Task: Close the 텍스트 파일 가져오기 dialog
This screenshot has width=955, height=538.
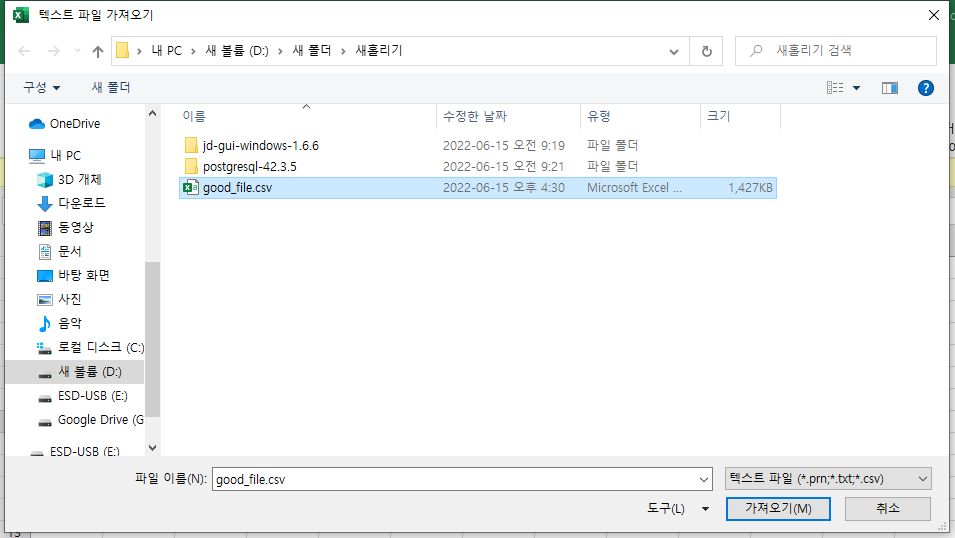Action: [934, 15]
